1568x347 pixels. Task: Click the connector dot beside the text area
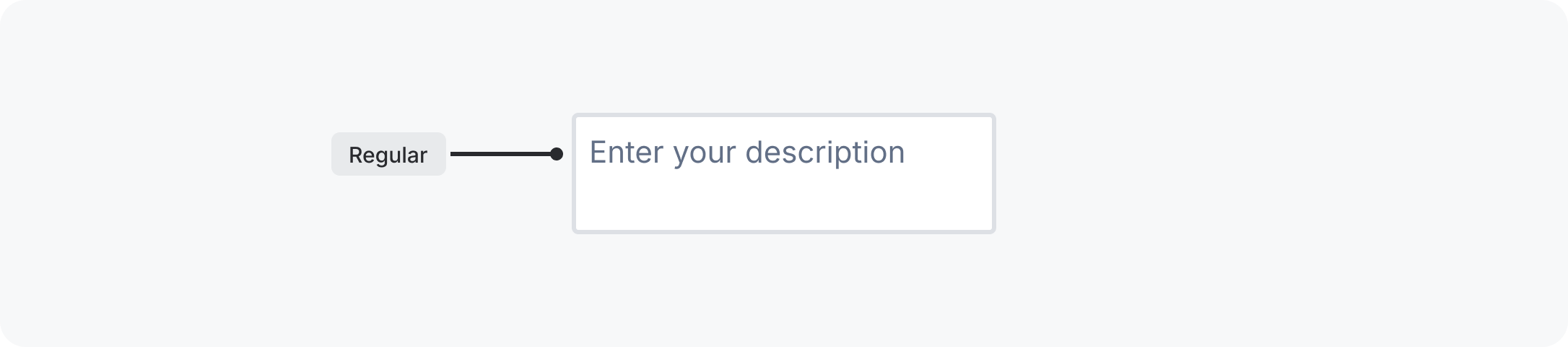click(x=556, y=154)
